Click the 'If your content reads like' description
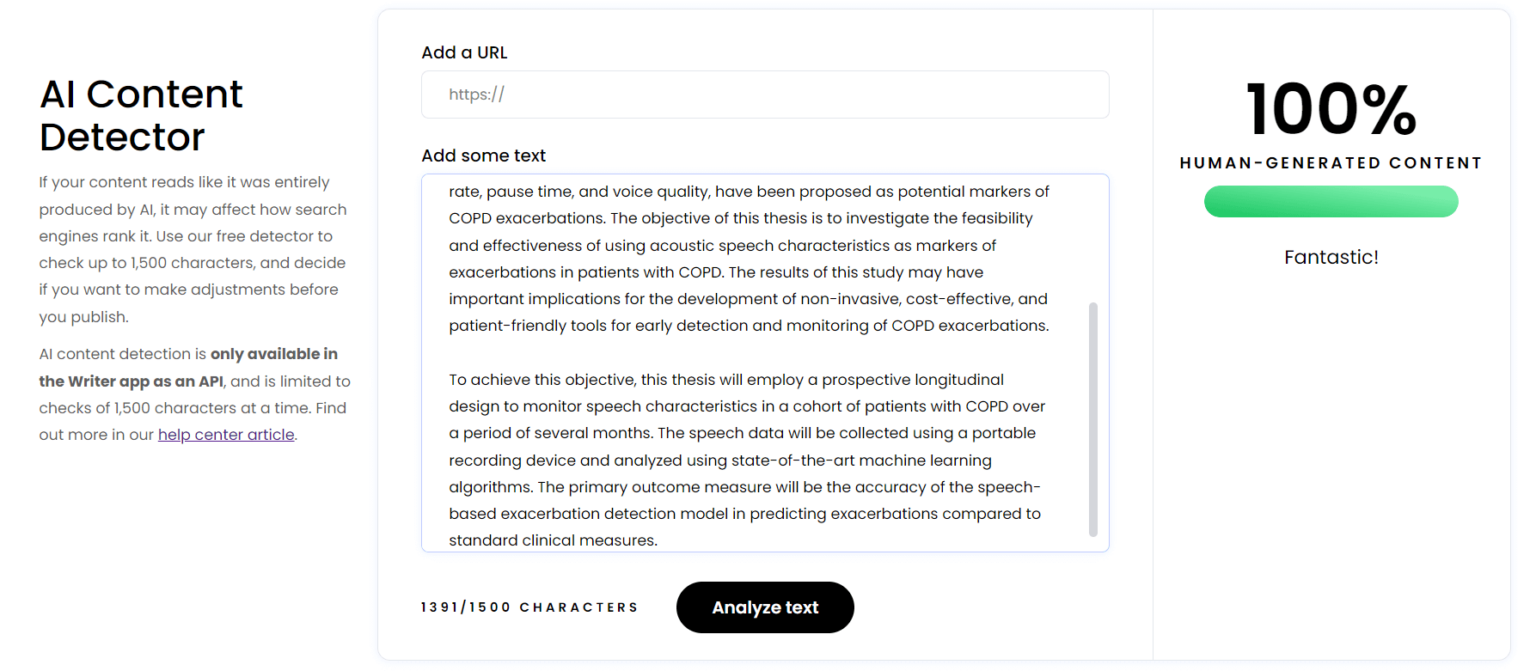This screenshot has height=671, width=1536. click(184, 183)
